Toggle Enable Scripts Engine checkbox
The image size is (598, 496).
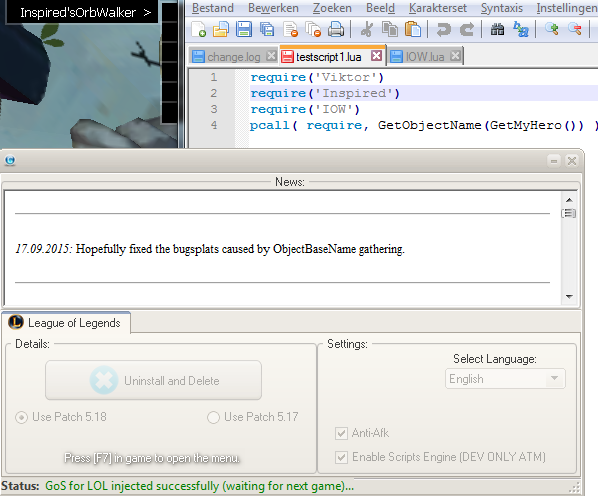click(x=341, y=457)
